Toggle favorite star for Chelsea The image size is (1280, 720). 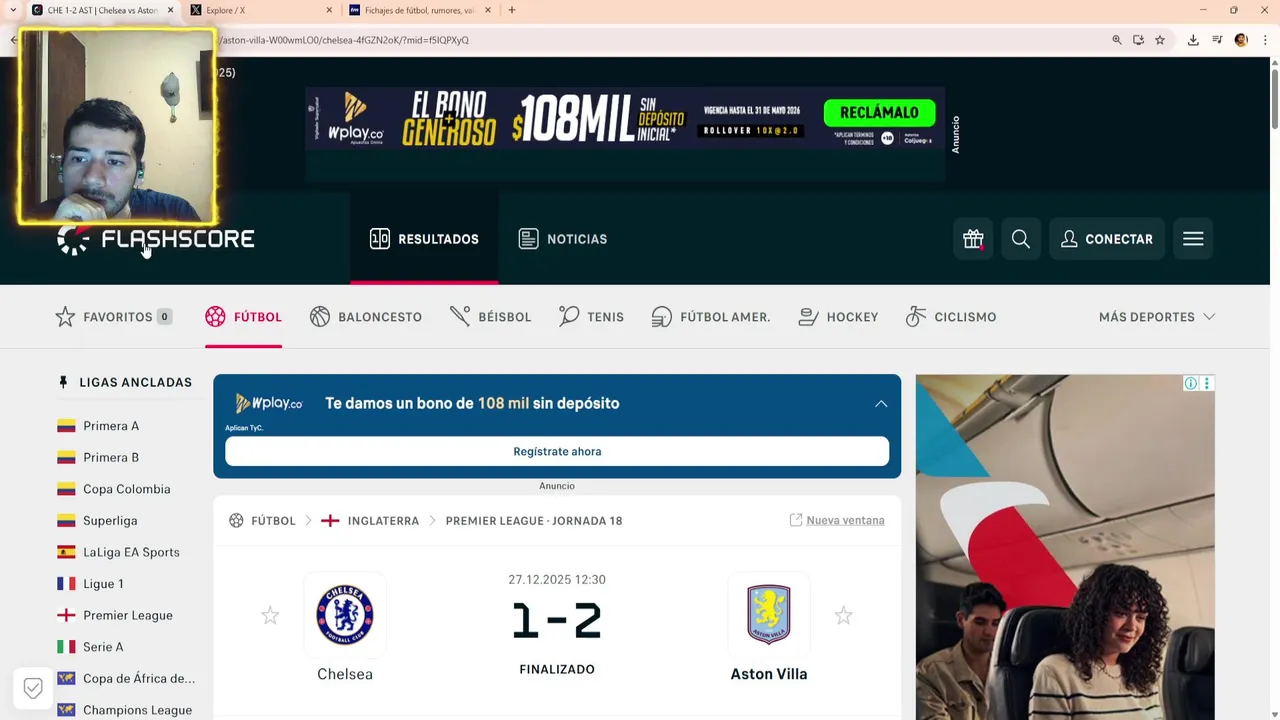pos(270,616)
